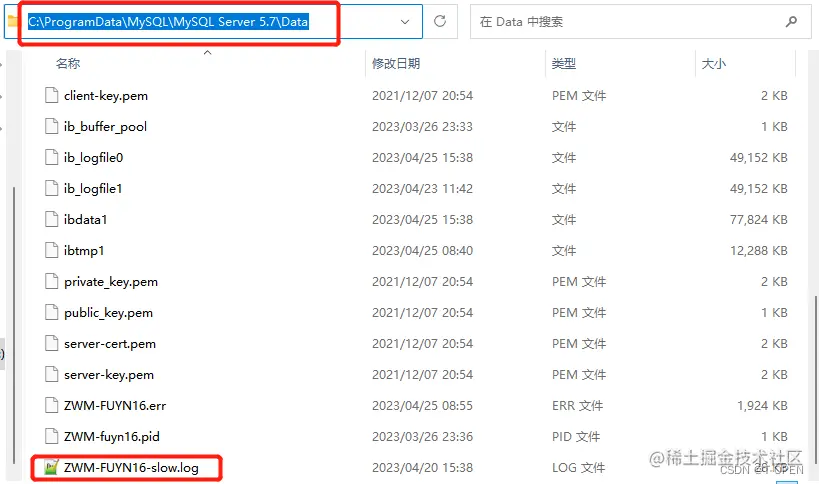Click the ib_logfile0 file icon
Viewport: 819px width, 484px height.
[x=51, y=157]
